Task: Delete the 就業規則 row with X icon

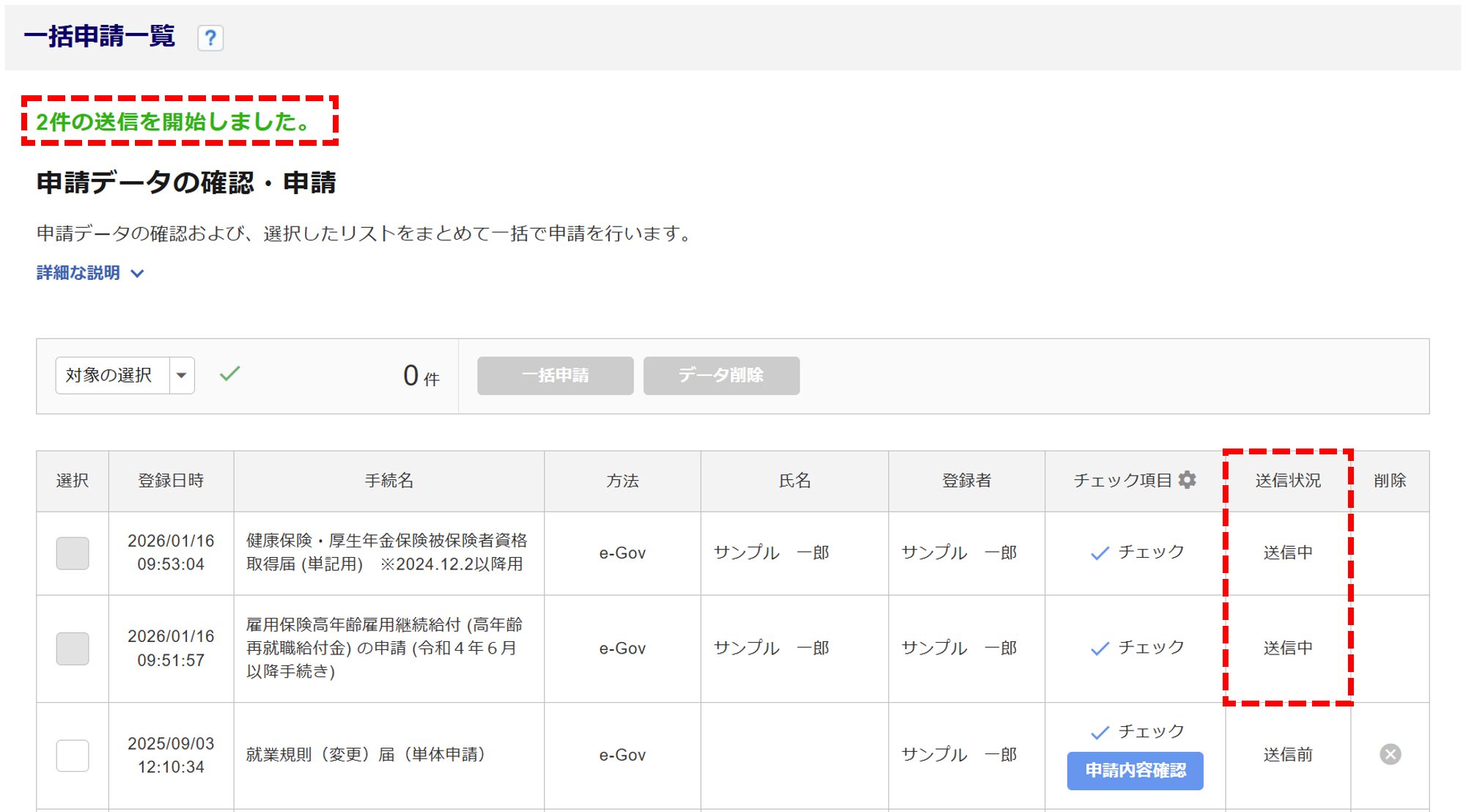Action: coord(1390,754)
